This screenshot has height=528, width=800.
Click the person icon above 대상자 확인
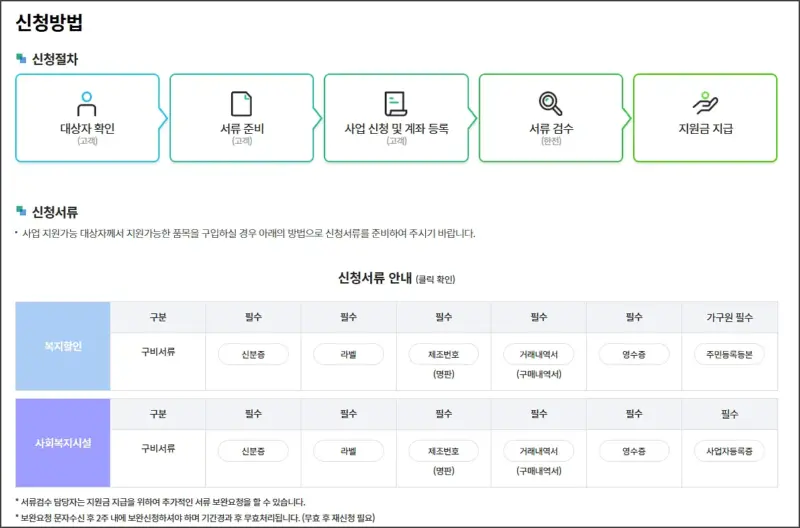[x=87, y=104]
